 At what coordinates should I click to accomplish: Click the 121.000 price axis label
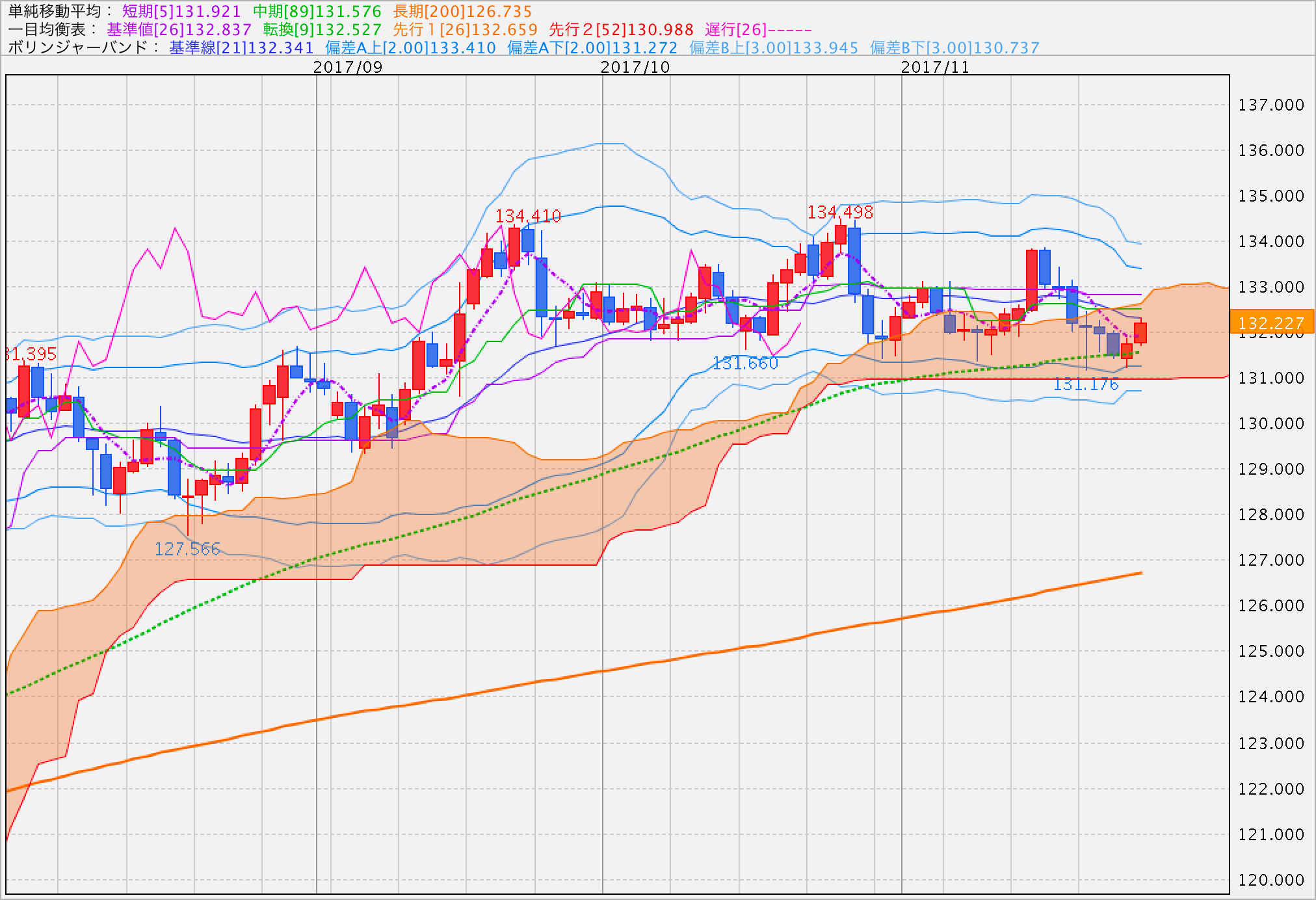click(x=1271, y=834)
